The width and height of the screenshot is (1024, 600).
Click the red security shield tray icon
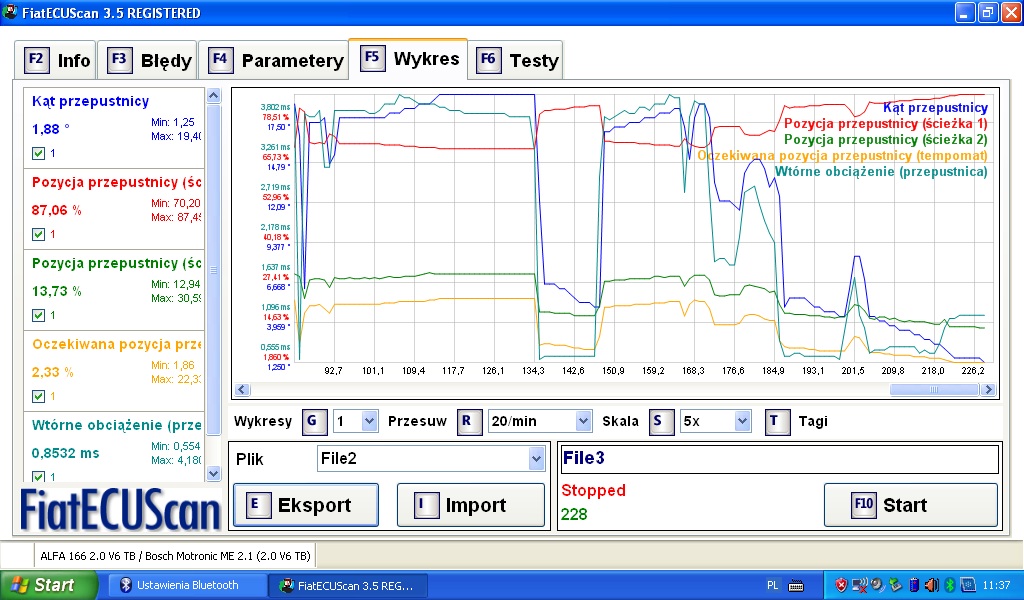point(842,585)
